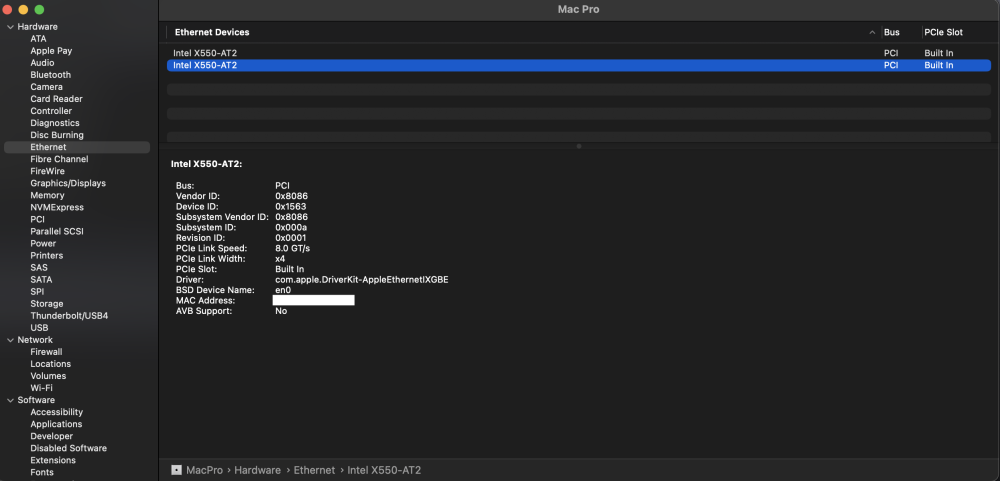Click Hardware in the path bar
The image size is (1000, 481).
pos(258,470)
